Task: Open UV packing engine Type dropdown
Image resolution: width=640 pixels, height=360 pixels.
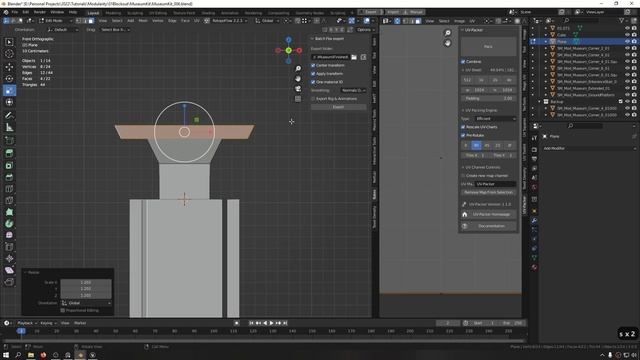Action: 496,119
